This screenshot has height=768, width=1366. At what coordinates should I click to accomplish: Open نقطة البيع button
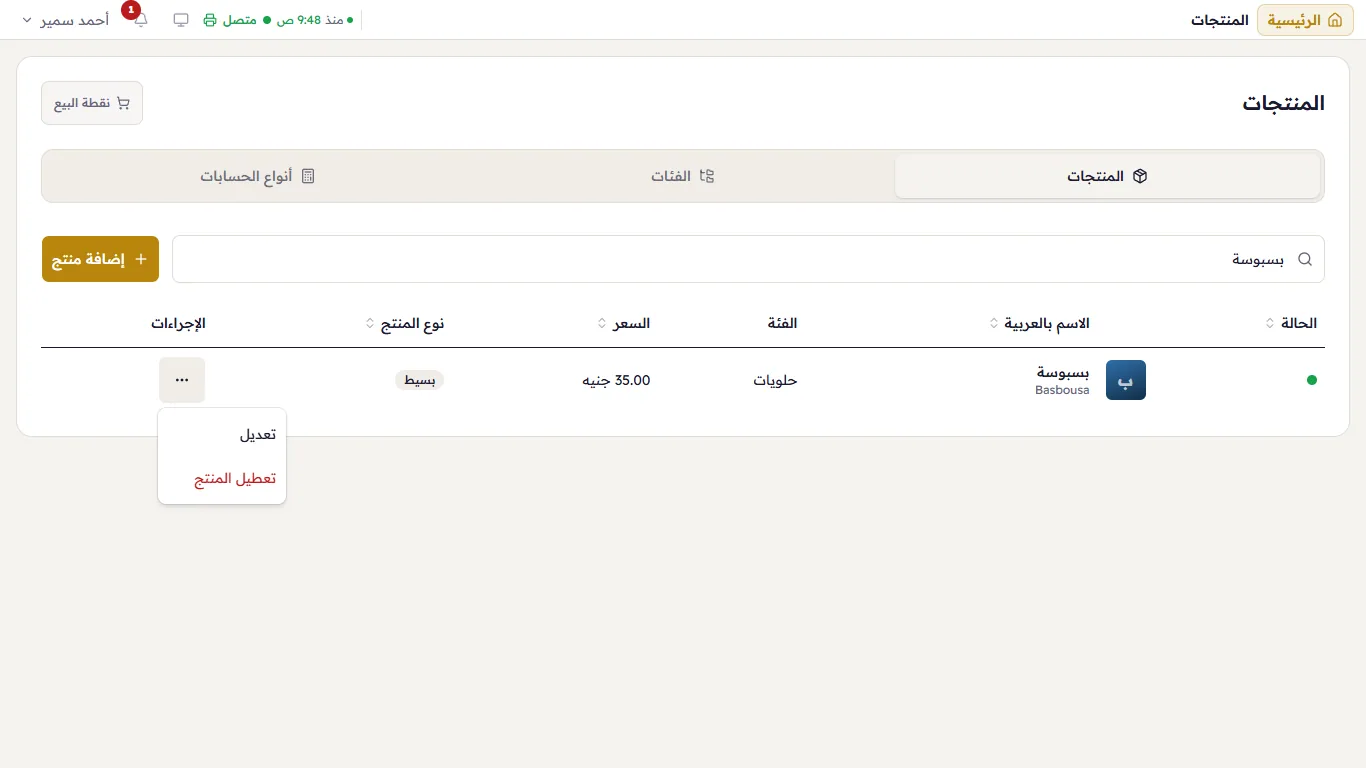coord(92,103)
